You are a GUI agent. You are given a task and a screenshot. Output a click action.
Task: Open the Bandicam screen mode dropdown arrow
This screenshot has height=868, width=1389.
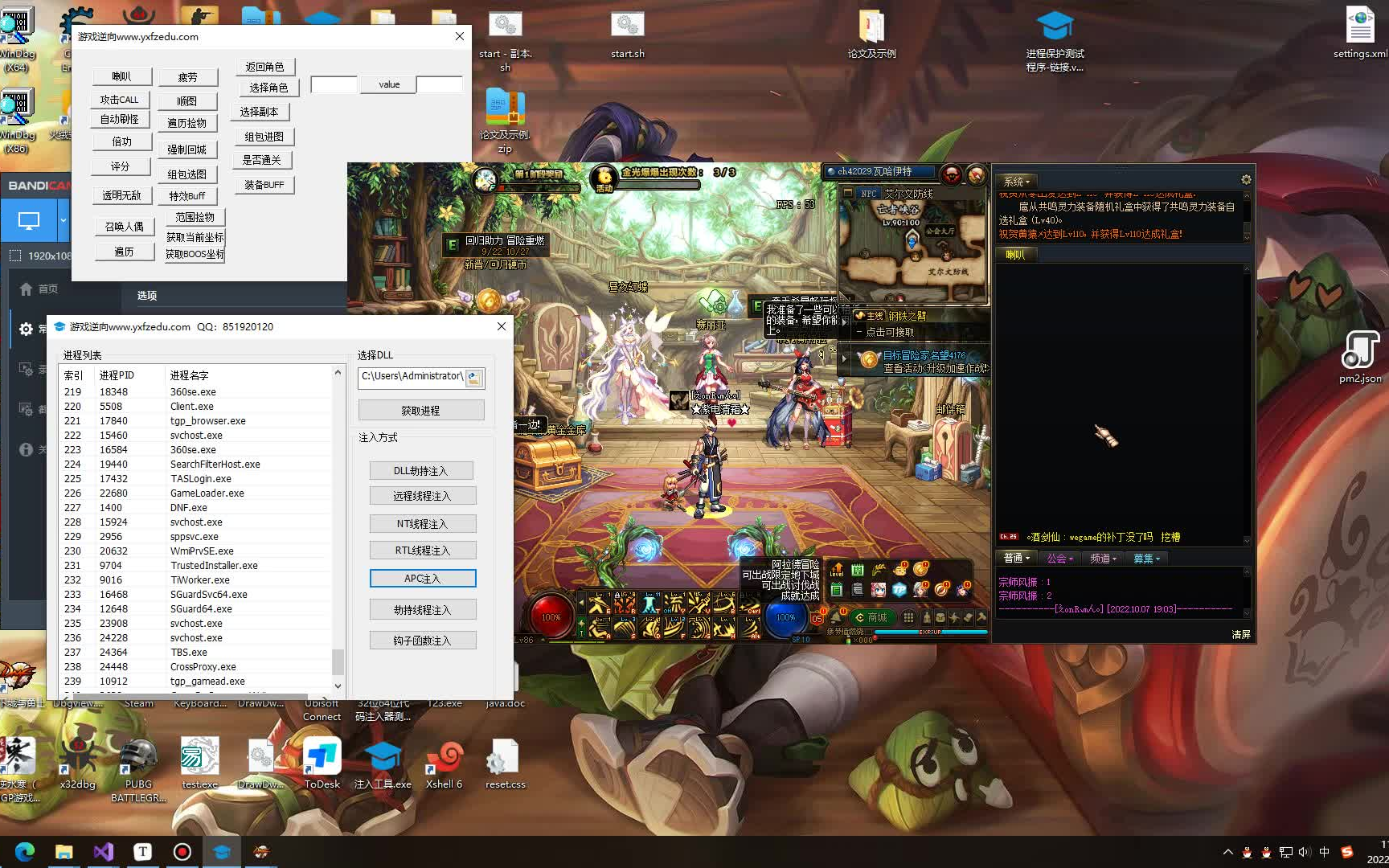click(64, 220)
